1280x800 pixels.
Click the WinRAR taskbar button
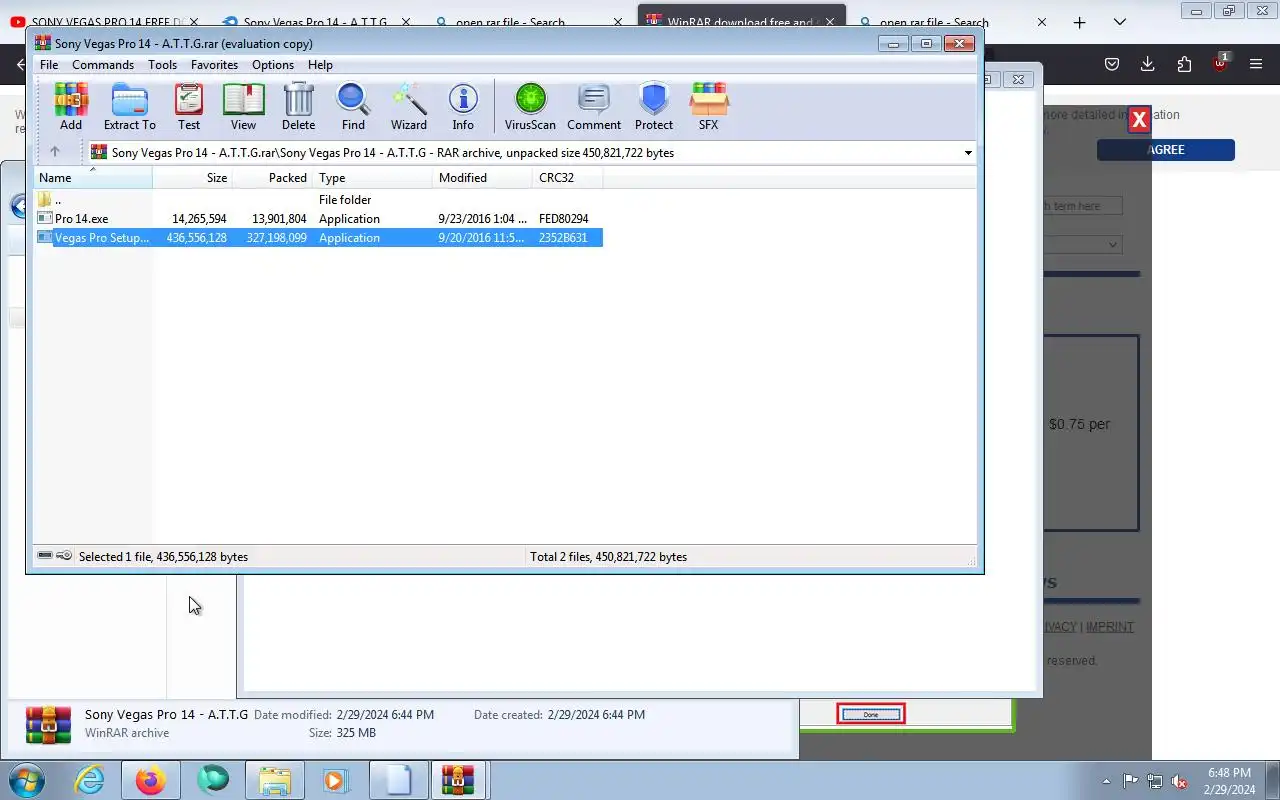pyautogui.click(x=459, y=780)
